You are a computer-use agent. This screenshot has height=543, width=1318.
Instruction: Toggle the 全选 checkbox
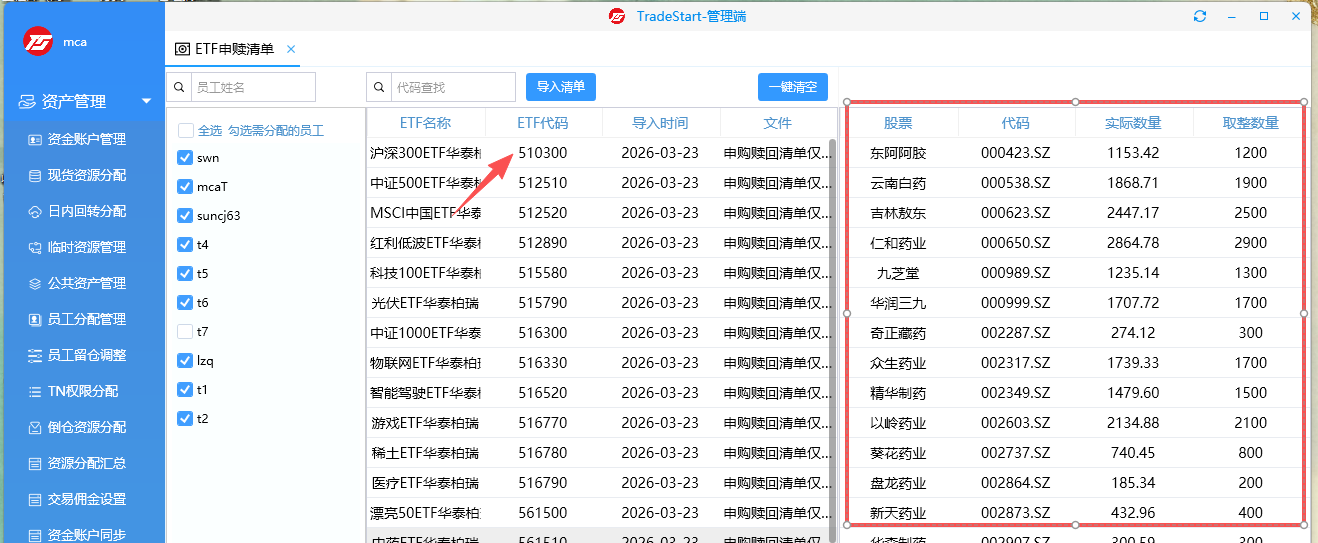coord(185,130)
